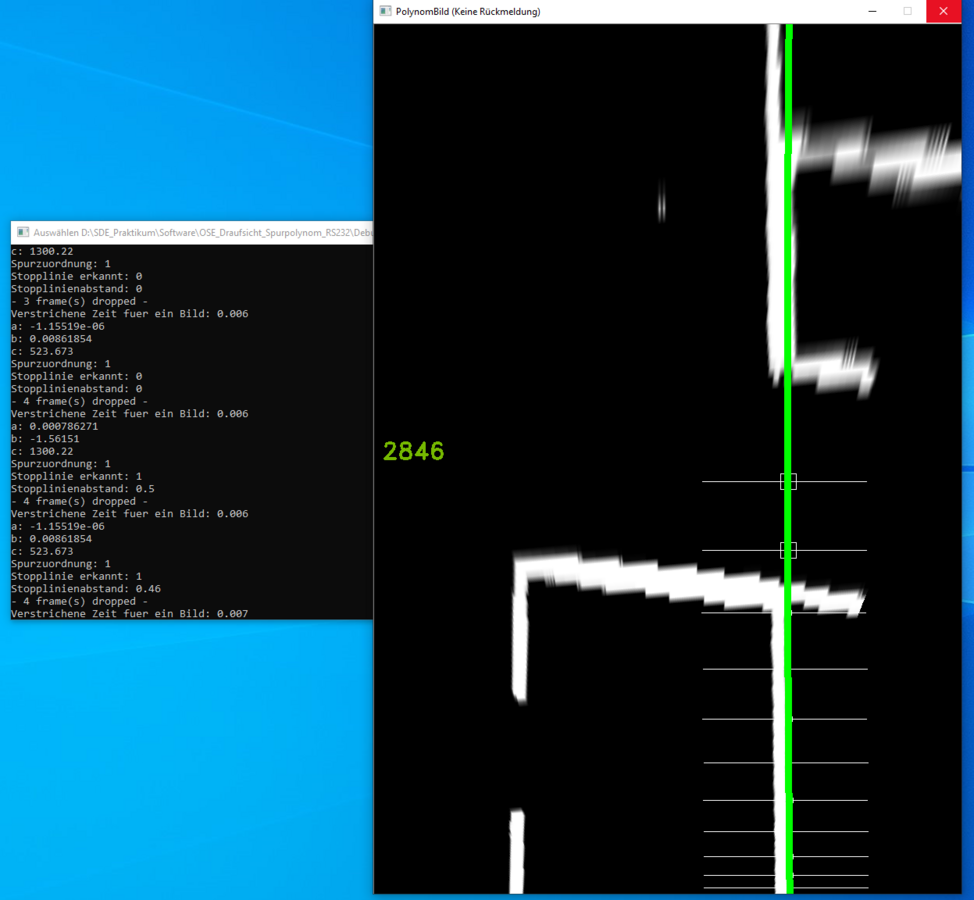Close the PolynomBild window

[943, 11]
